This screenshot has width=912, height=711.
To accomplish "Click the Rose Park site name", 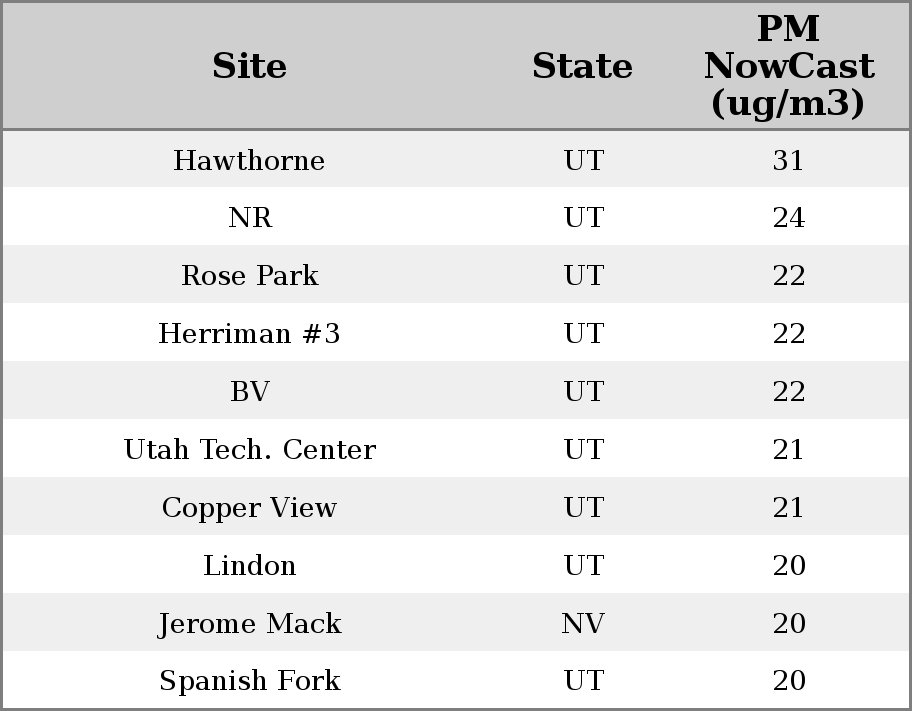I will [249, 276].
